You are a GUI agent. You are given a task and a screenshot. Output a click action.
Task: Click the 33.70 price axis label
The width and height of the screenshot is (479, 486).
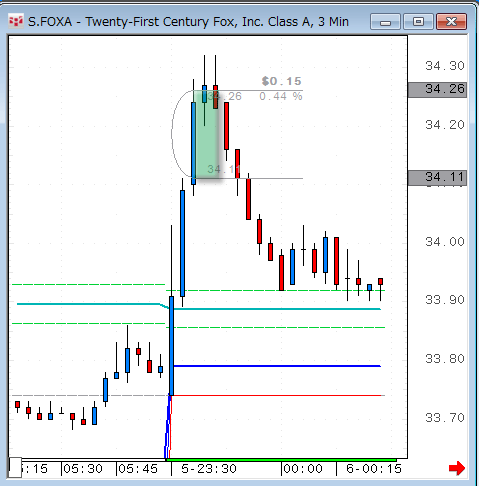[445, 417]
